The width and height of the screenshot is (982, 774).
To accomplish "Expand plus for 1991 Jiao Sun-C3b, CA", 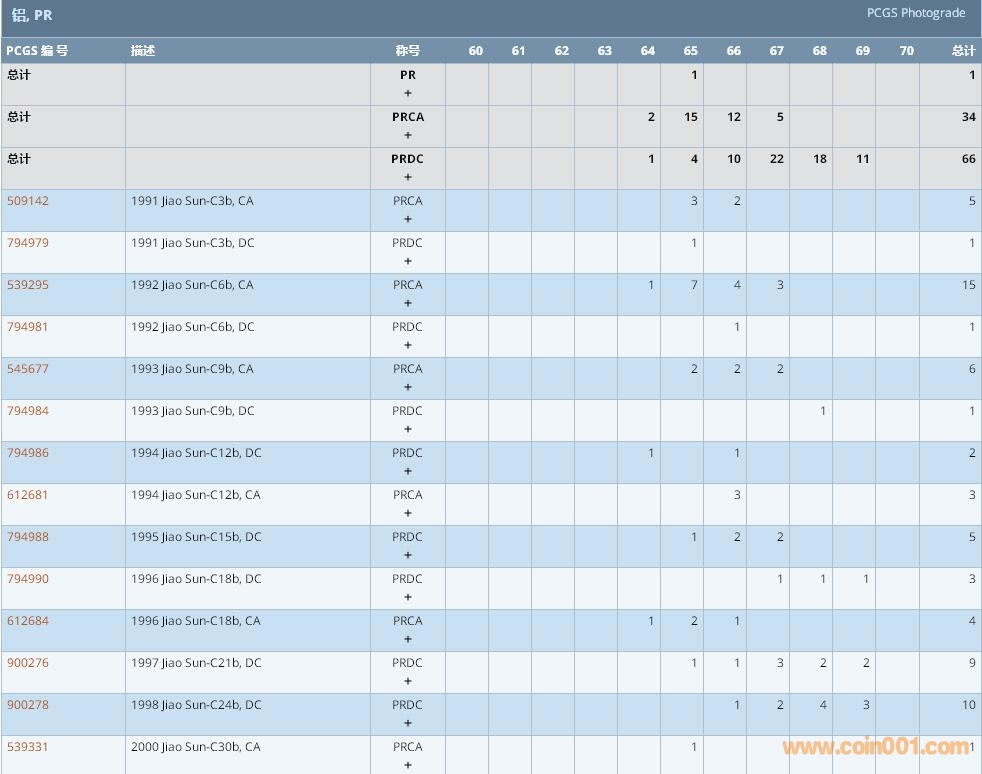I will [x=407, y=219].
